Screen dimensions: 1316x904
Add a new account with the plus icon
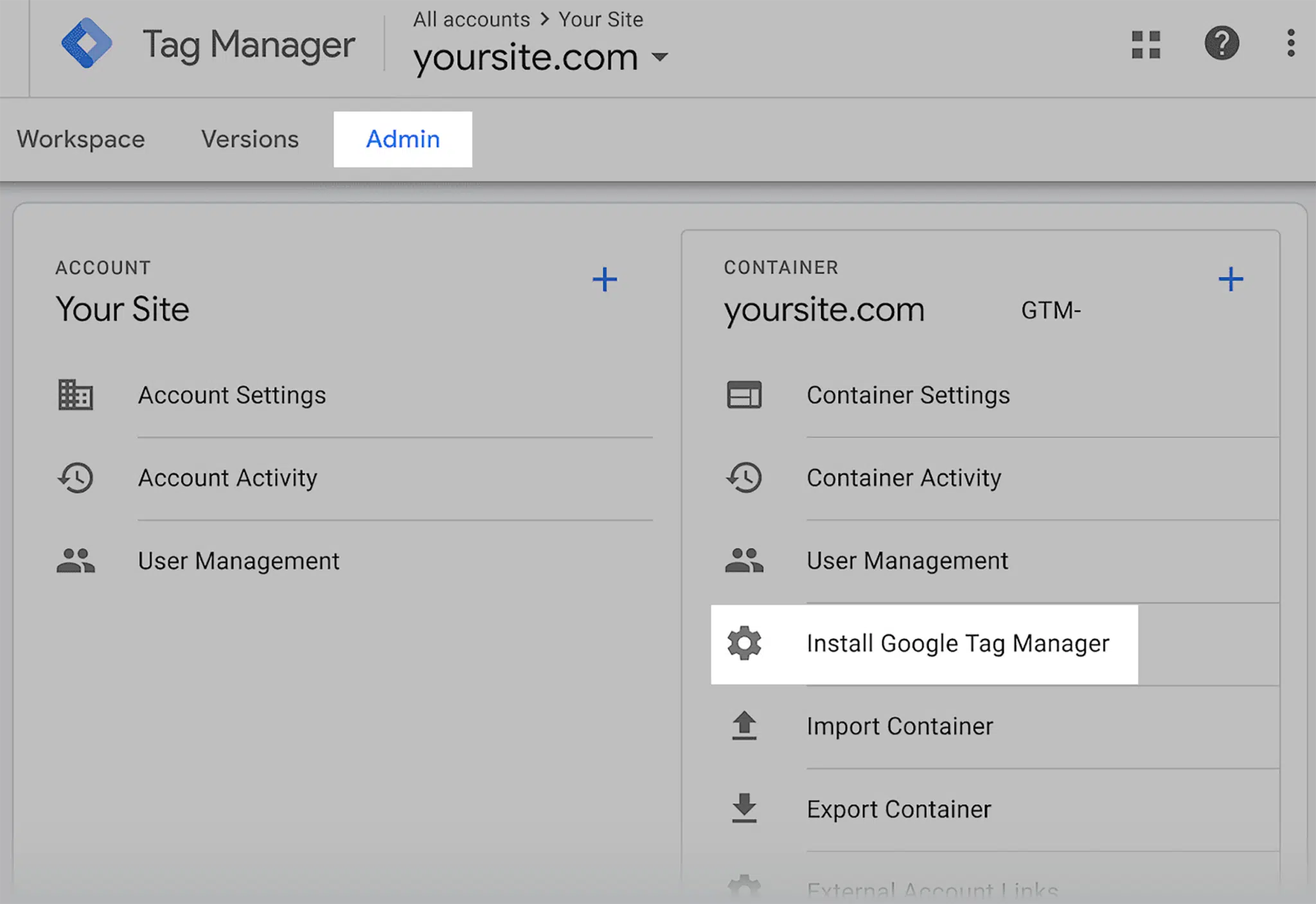[x=605, y=279]
